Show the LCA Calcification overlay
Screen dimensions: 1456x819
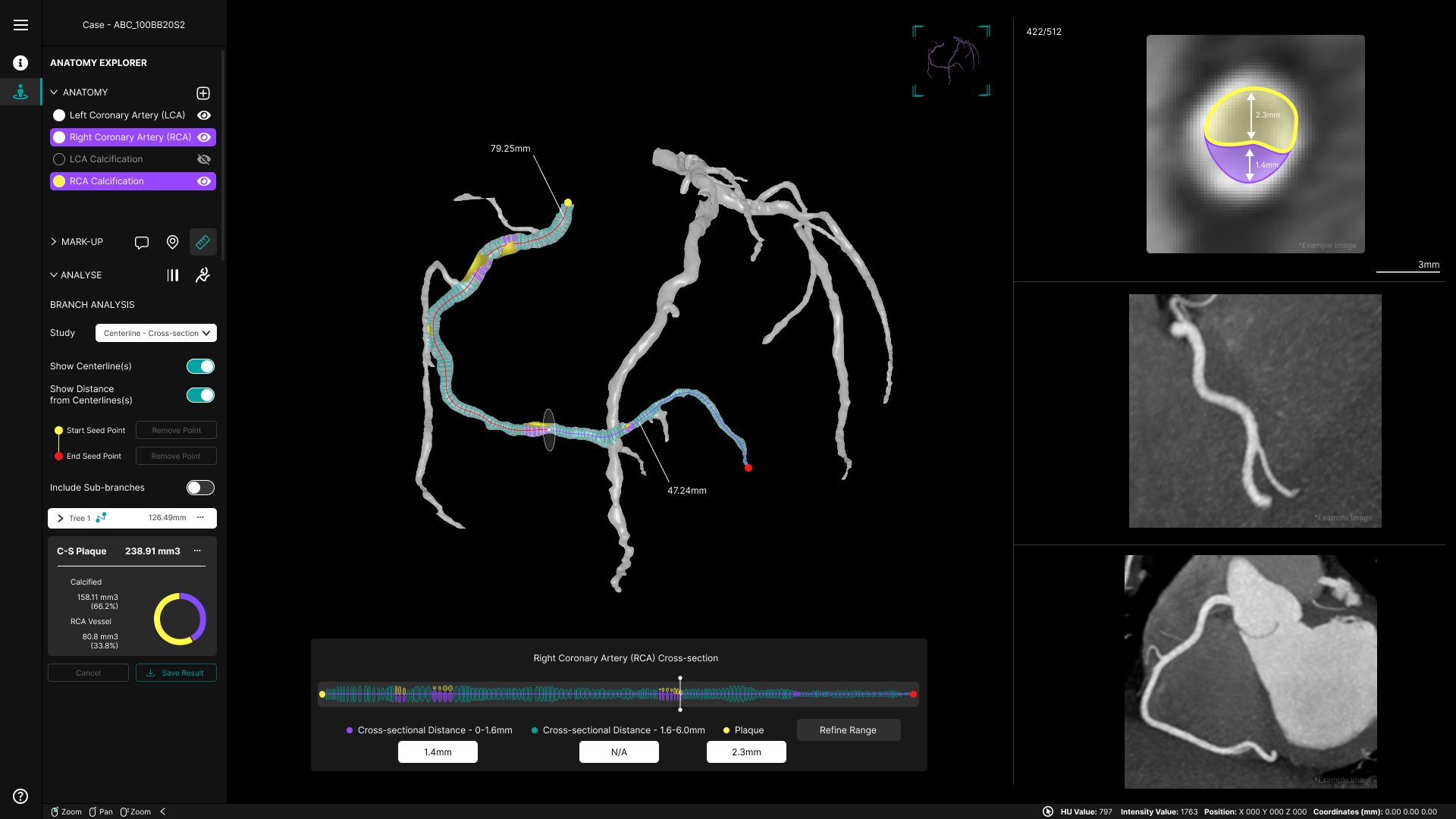click(203, 159)
